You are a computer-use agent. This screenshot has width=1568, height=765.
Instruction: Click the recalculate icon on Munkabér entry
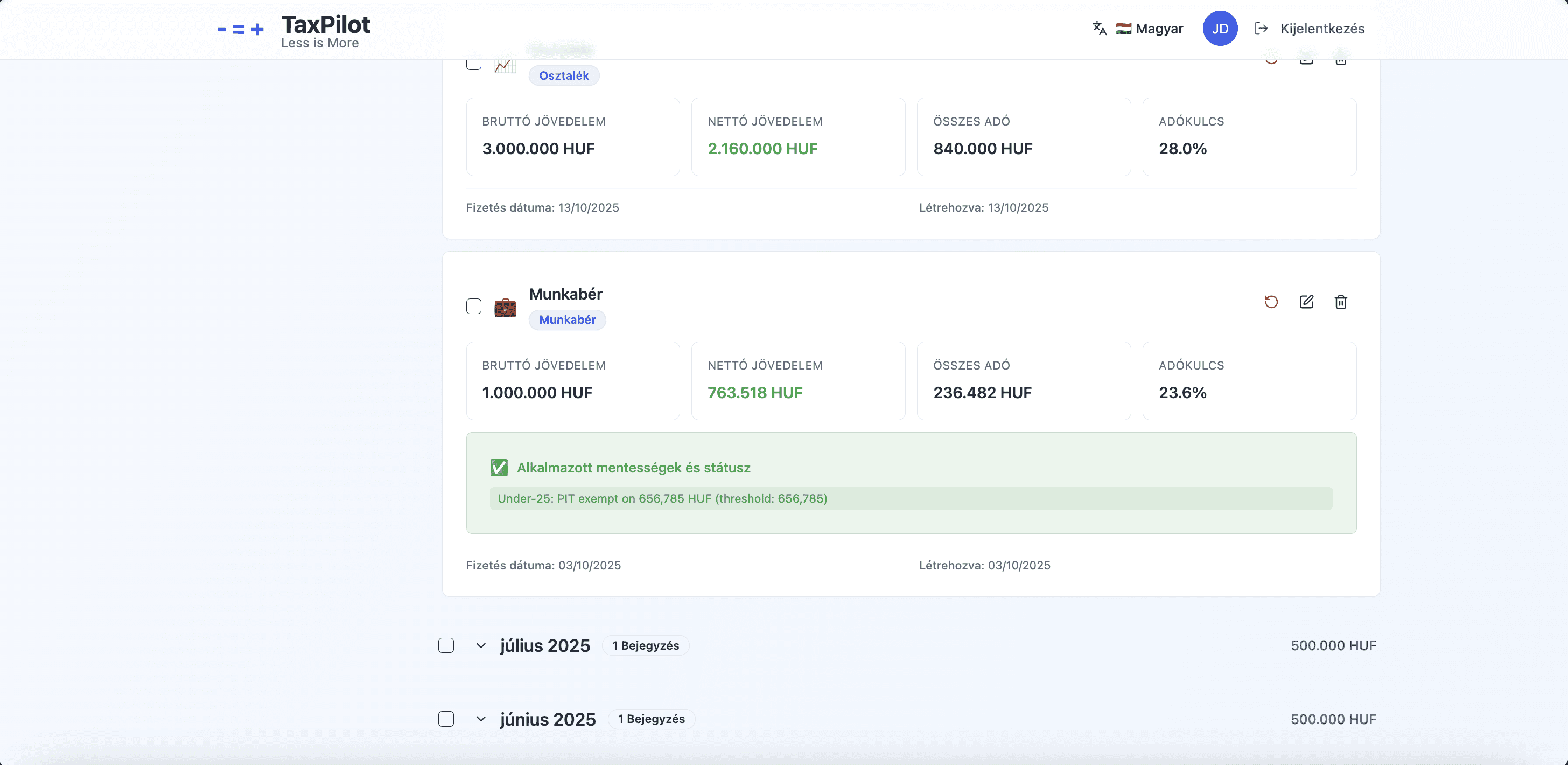pyautogui.click(x=1271, y=302)
